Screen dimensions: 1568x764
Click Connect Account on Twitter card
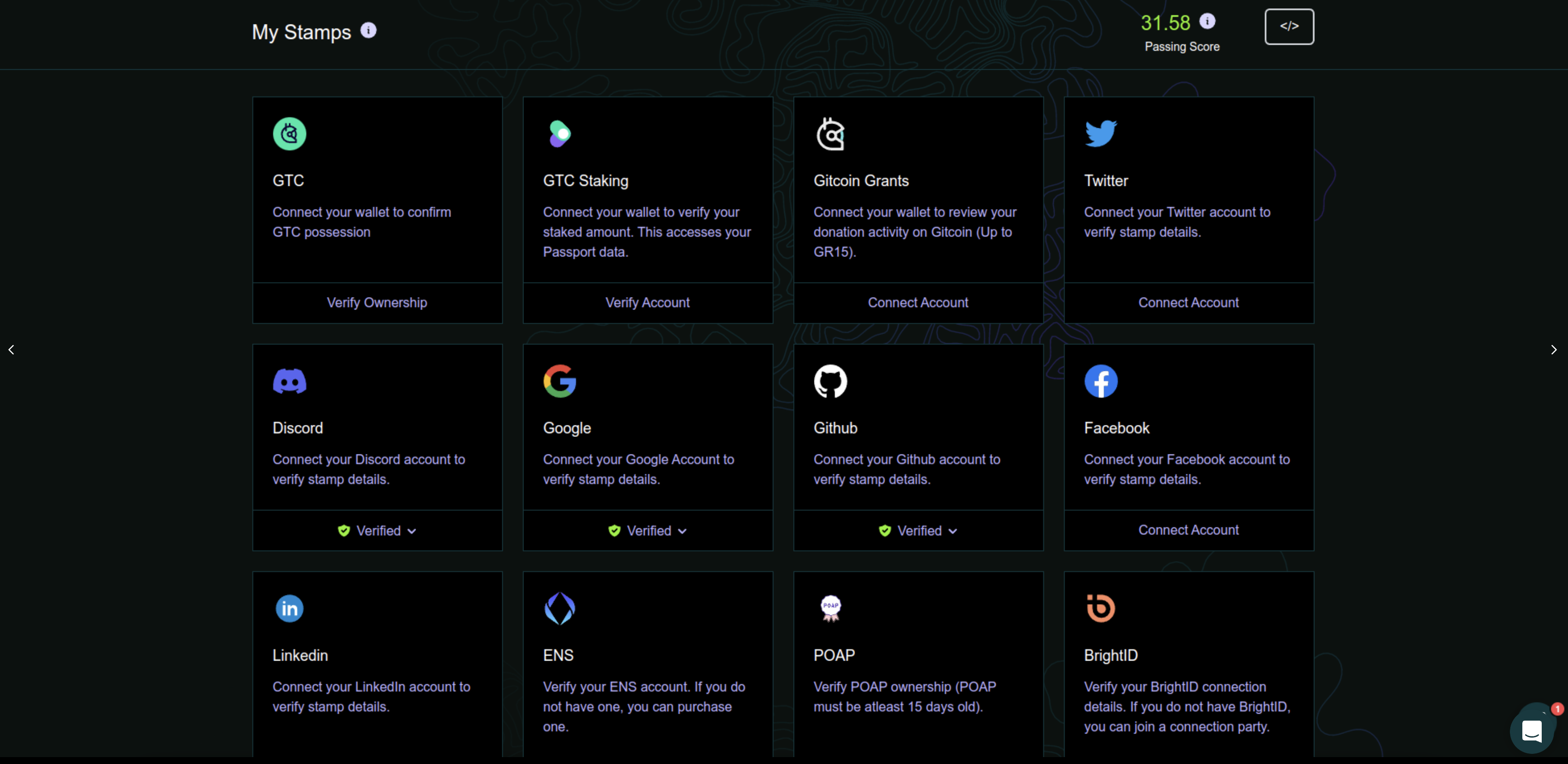(1188, 303)
